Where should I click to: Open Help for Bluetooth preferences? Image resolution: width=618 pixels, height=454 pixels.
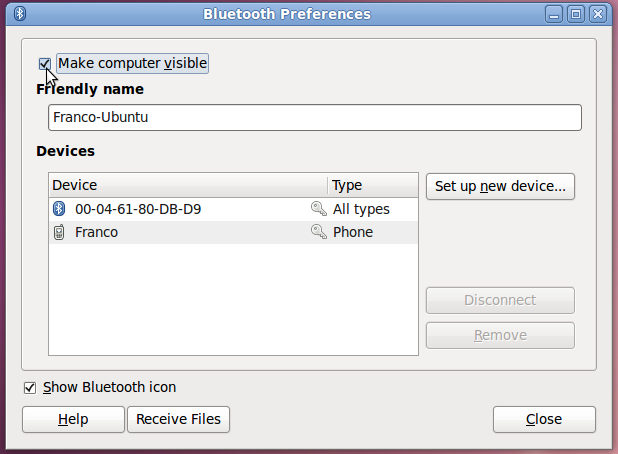[72, 419]
